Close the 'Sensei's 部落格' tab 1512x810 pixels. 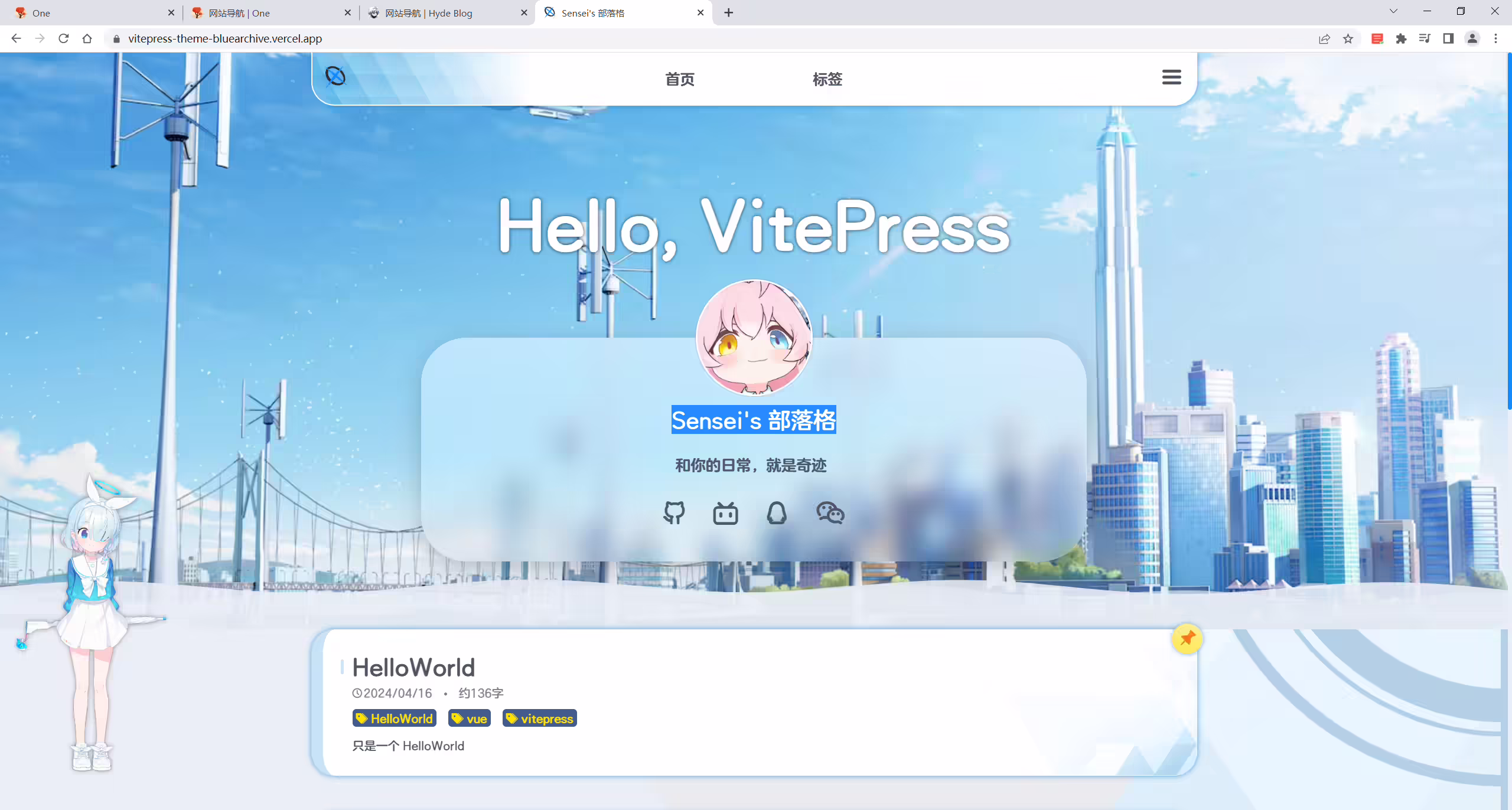tap(700, 13)
